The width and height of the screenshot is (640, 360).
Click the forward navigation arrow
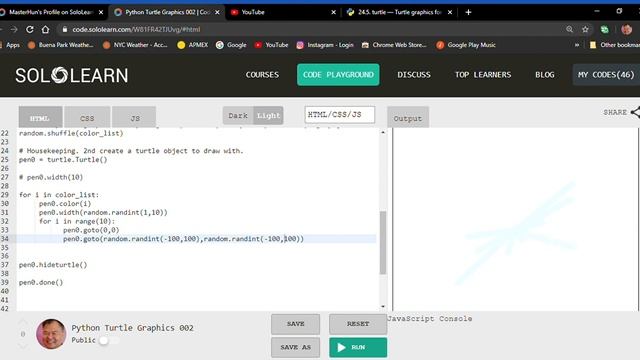coord(14,29)
